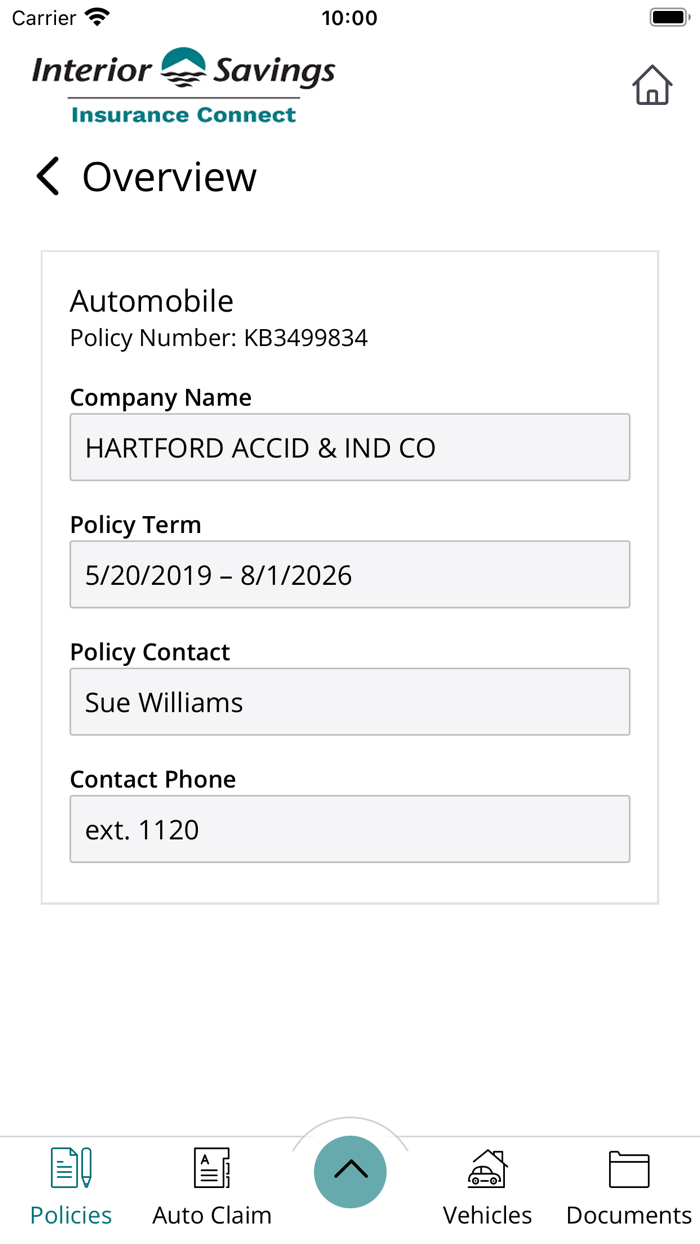This screenshot has width=700, height=1244.
Task: Tap the Home icon in top right
Action: (x=652, y=86)
